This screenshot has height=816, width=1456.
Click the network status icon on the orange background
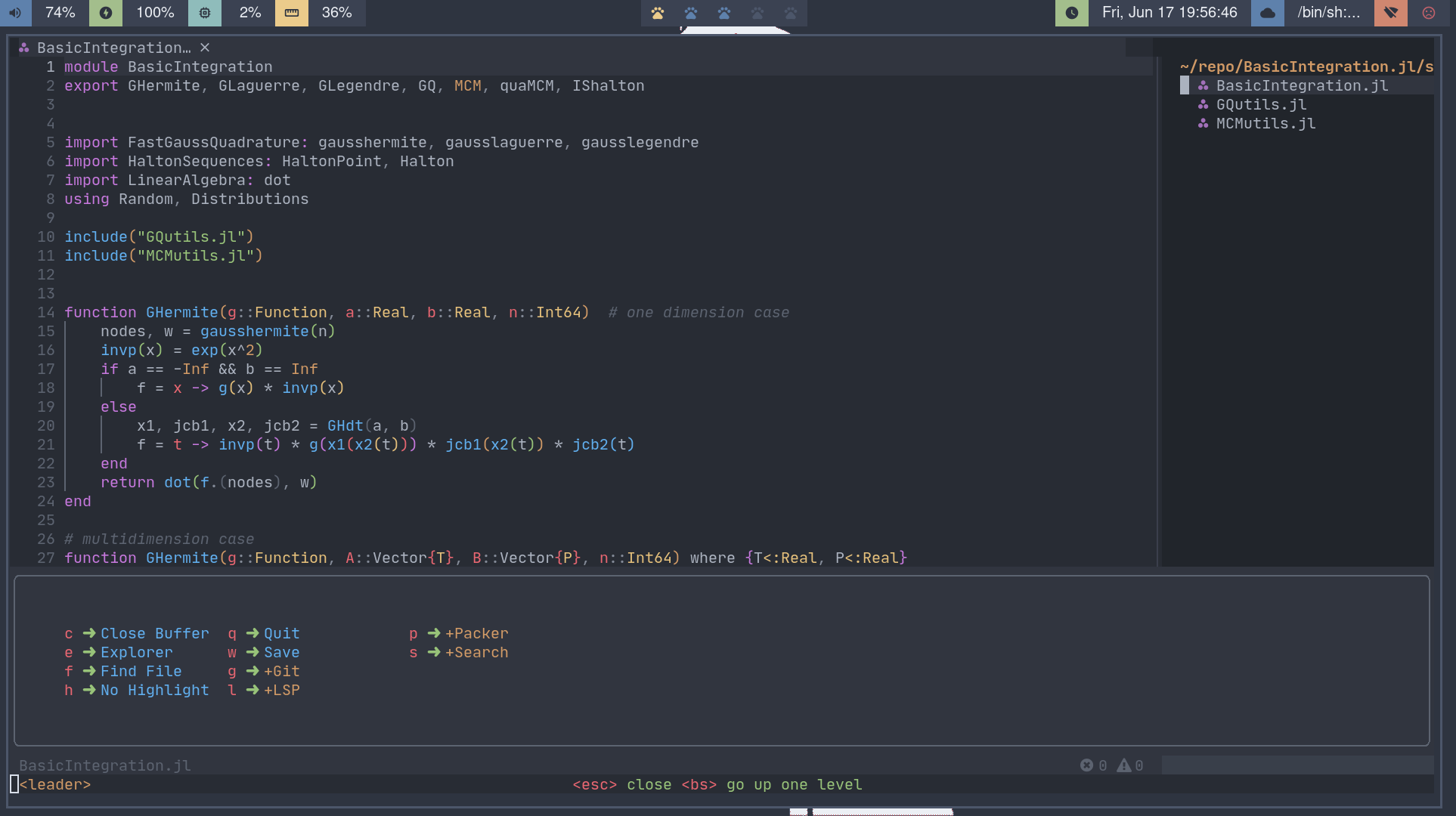click(1390, 13)
